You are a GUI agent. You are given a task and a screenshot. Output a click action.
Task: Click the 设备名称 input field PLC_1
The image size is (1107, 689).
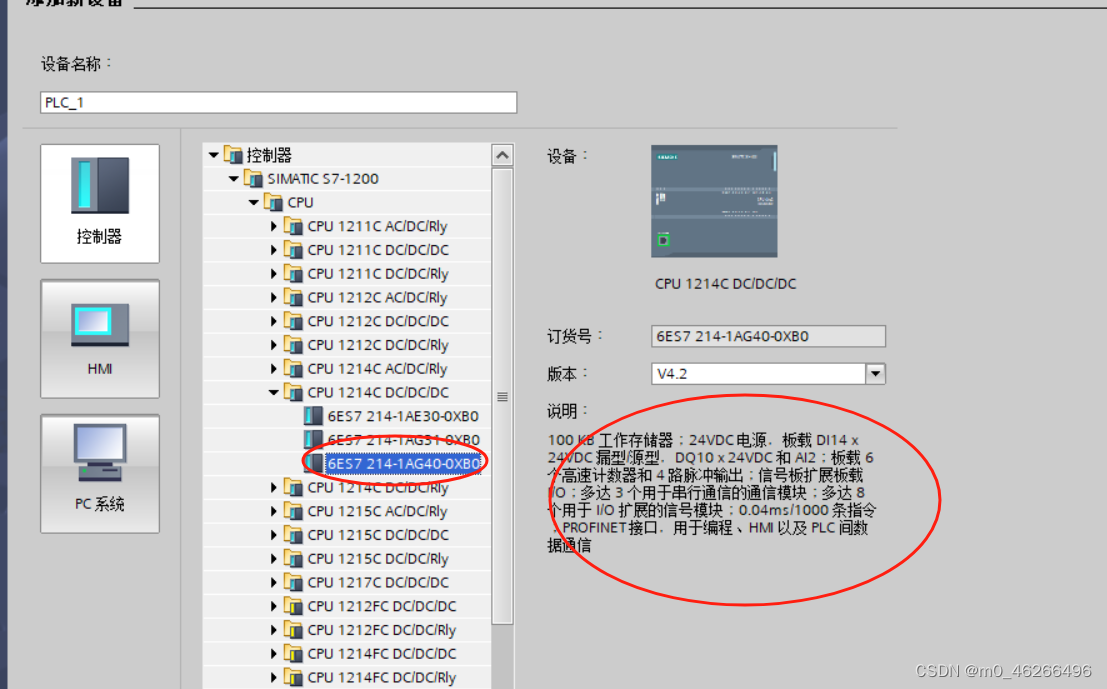(x=278, y=102)
